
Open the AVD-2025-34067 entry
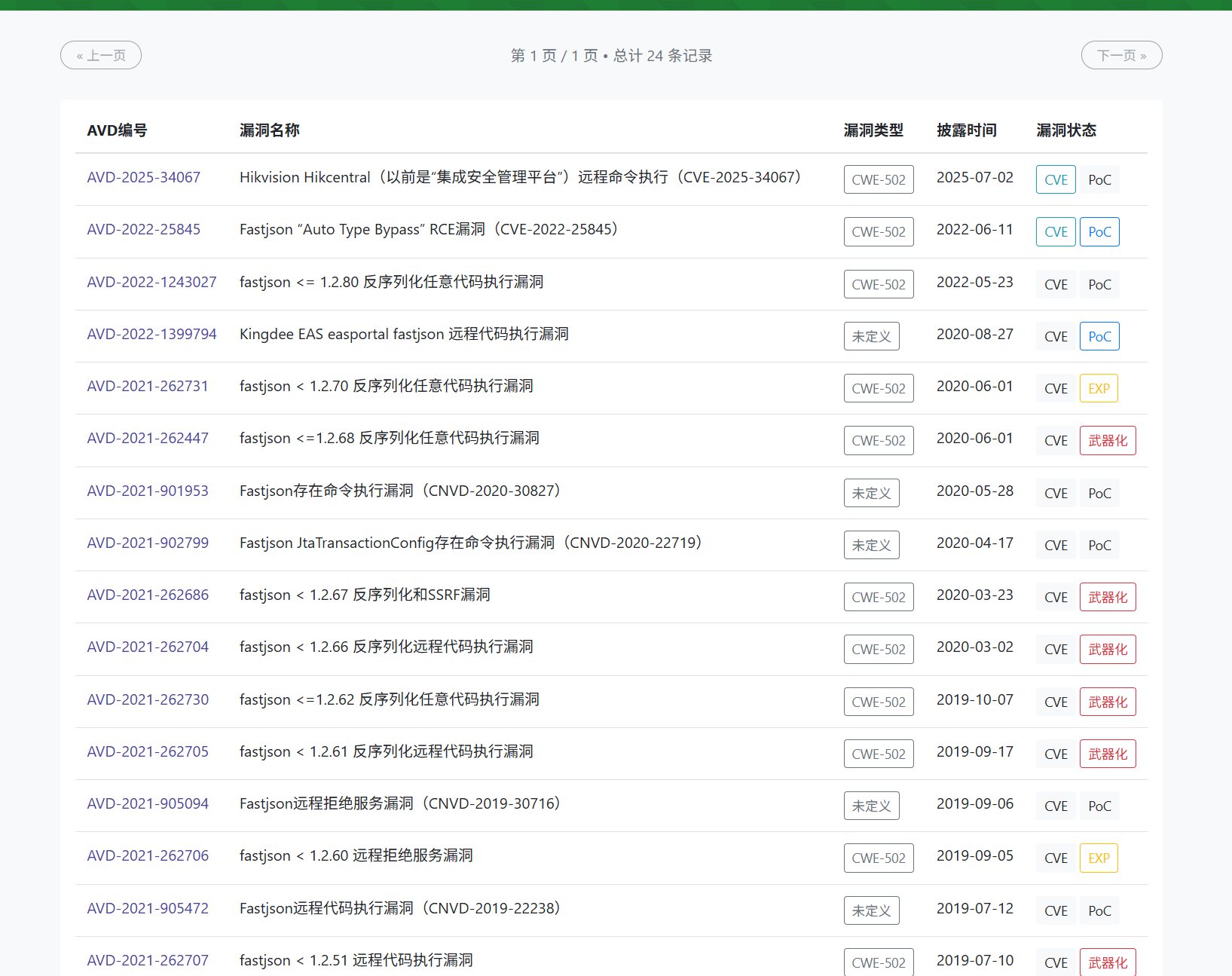pos(144,177)
